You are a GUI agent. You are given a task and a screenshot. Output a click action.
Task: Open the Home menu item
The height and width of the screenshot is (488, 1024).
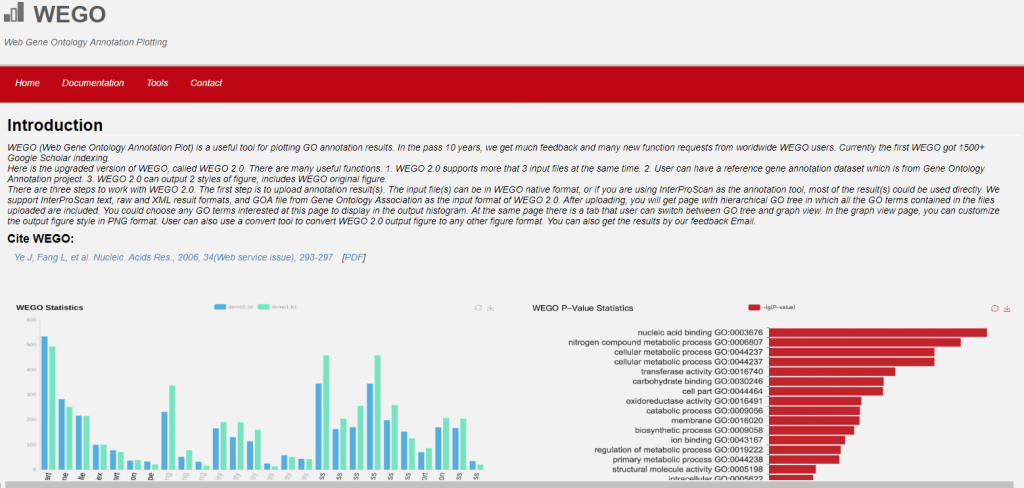27,83
